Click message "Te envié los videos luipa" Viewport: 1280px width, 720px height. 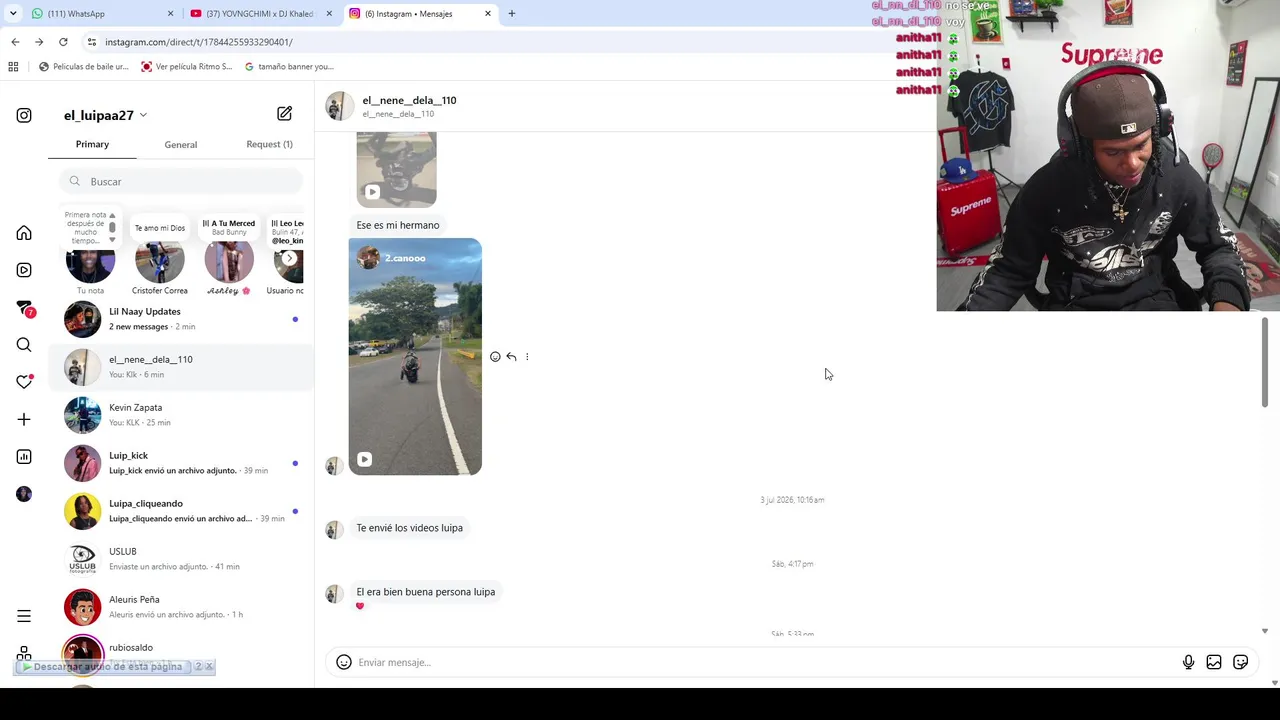point(409,528)
